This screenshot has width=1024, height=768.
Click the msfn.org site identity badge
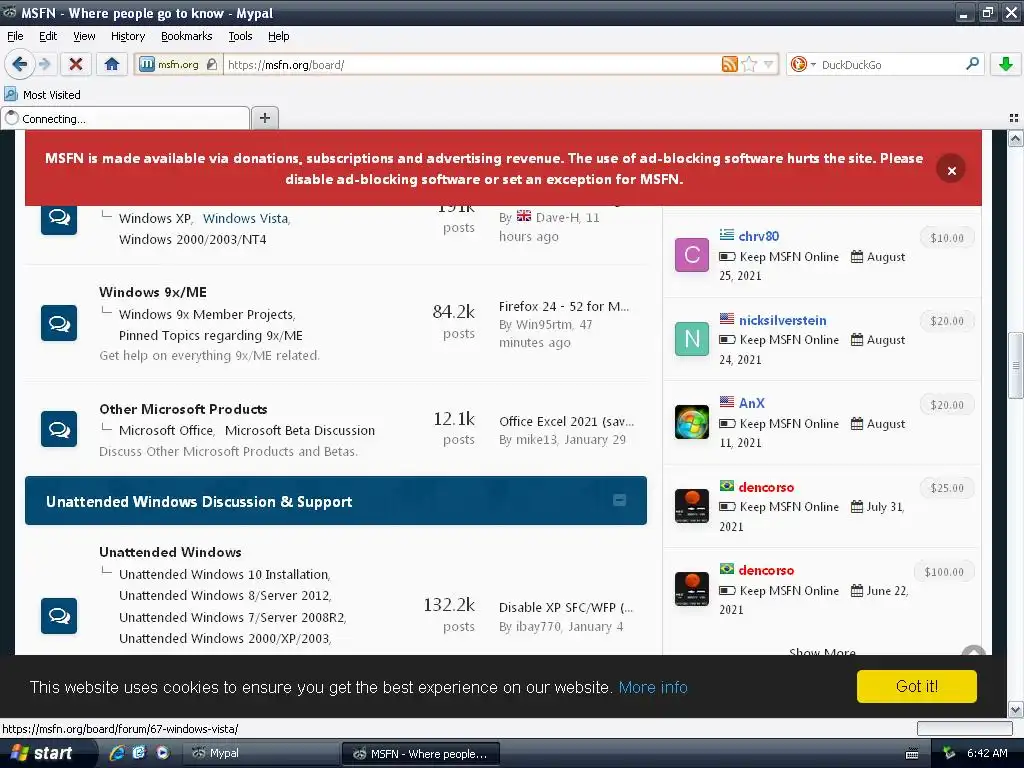click(x=178, y=65)
